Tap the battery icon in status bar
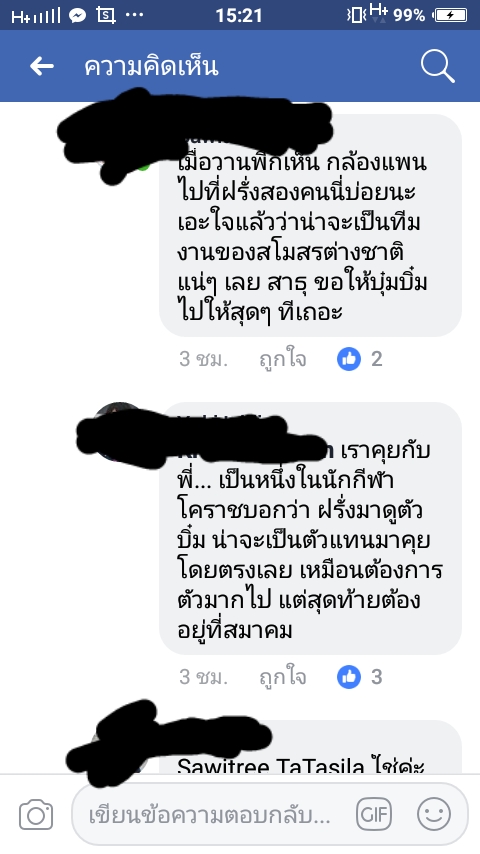The width and height of the screenshot is (480, 854). click(x=451, y=15)
